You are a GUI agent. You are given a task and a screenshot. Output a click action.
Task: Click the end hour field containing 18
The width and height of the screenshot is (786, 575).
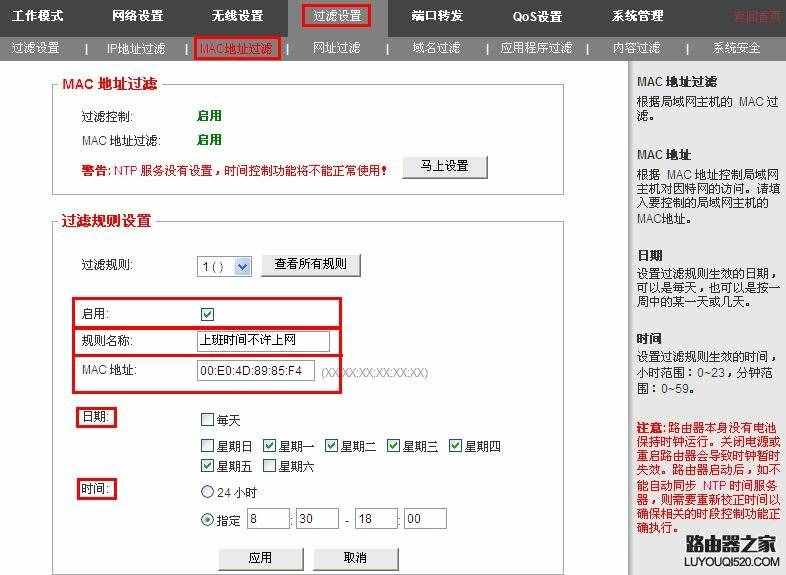click(376, 518)
